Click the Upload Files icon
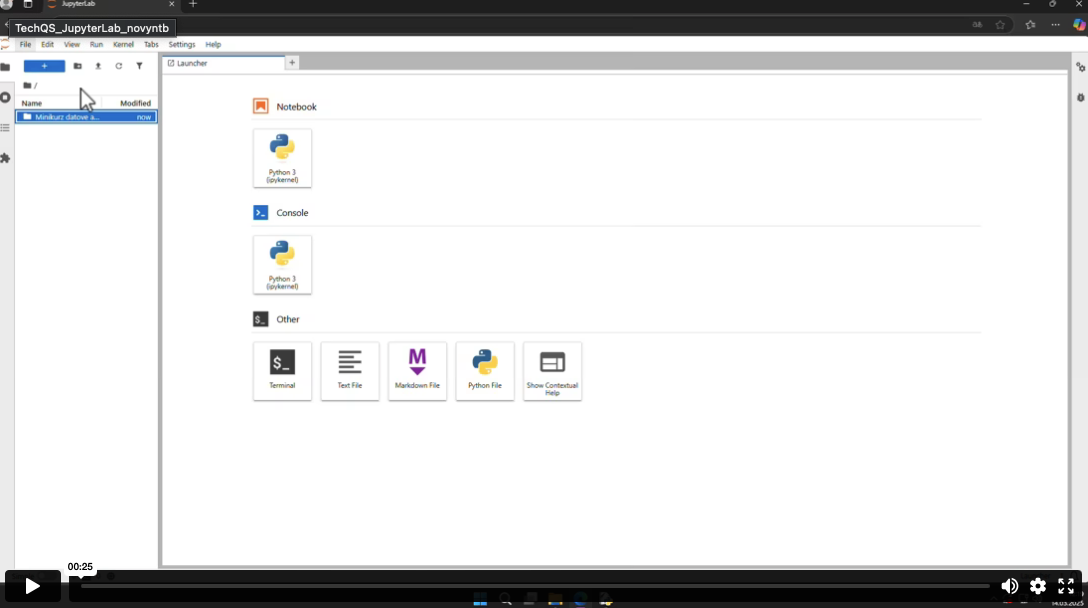 click(98, 66)
